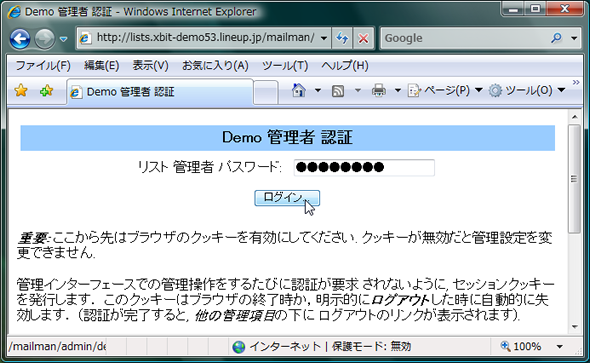Click the RSS feeds icon
Screen dimensions: 590x363
(x=338, y=91)
